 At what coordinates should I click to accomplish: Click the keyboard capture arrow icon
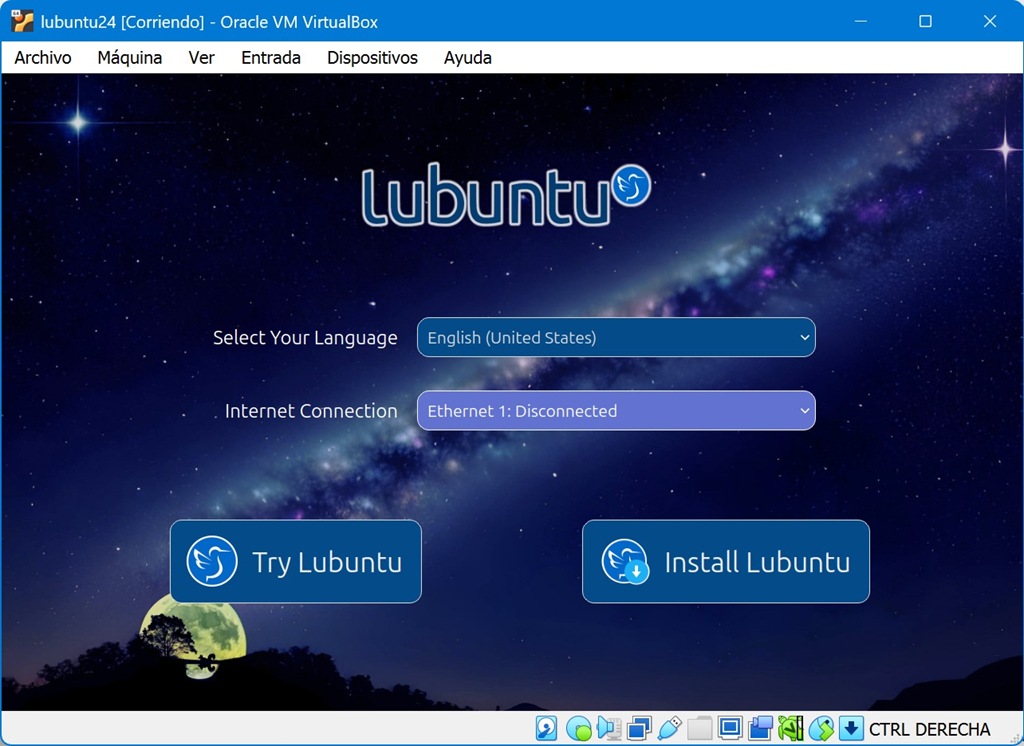(x=851, y=728)
